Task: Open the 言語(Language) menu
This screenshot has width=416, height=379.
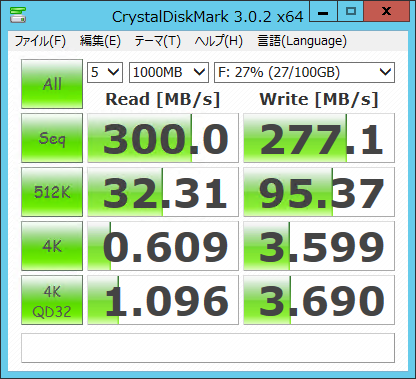Action: [302, 41]
